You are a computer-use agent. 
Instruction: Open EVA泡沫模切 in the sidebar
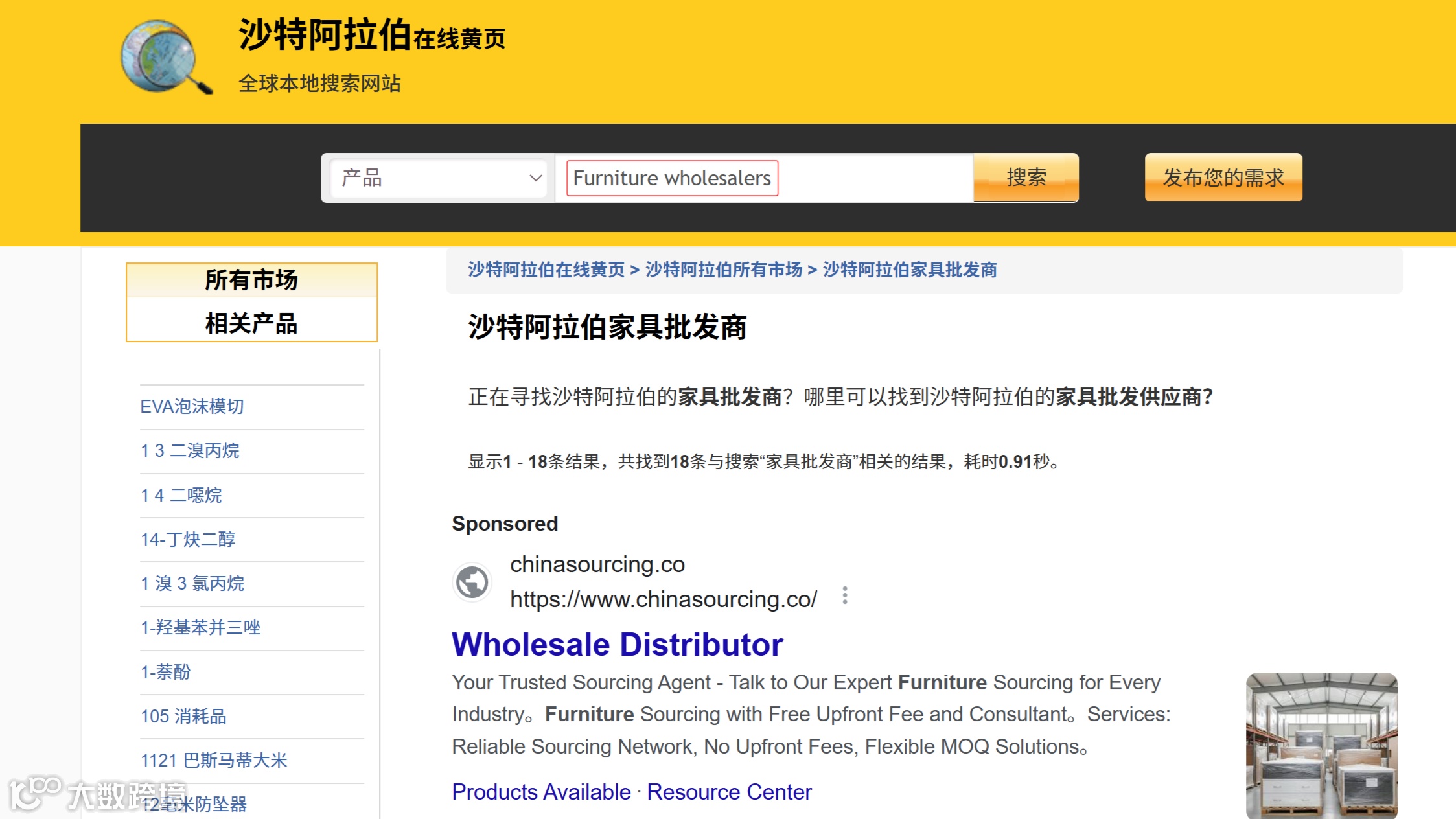(192, 406)
